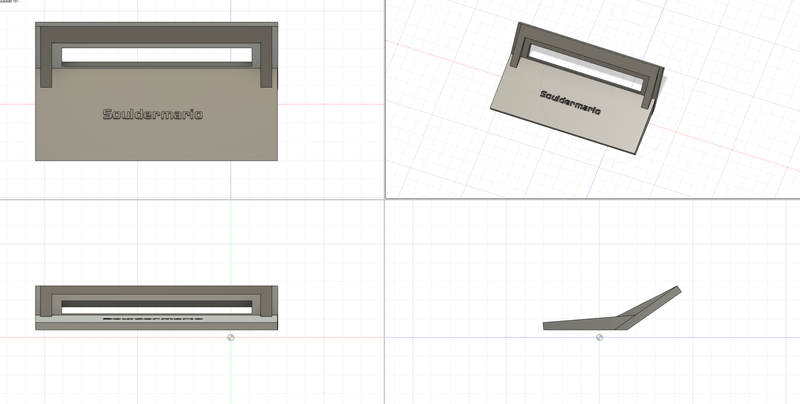The width and height of the screenshot is (800, 404).
Task: Select the rectangular slot opening in top-left view
Action: click(x=156, y=55)
